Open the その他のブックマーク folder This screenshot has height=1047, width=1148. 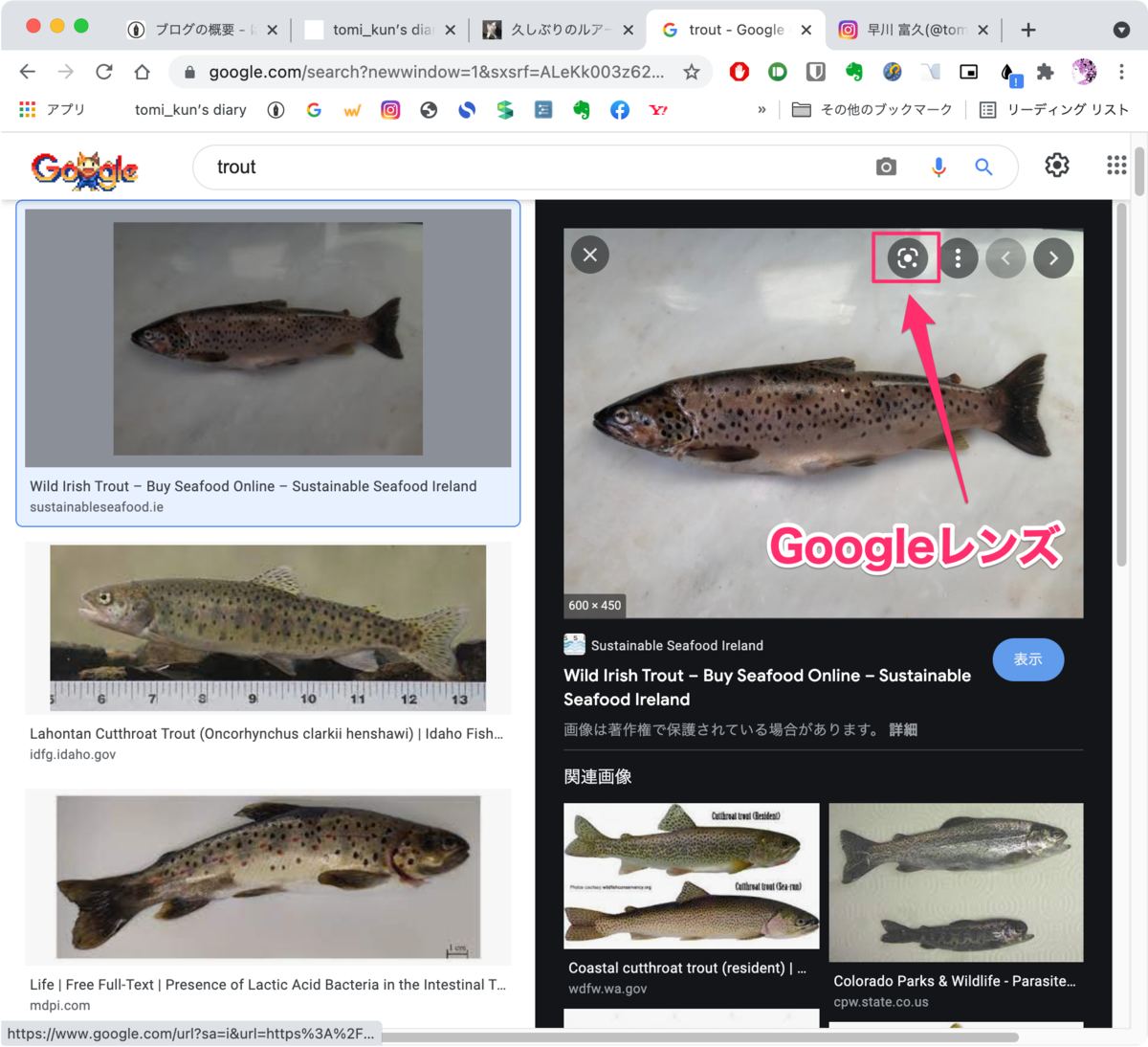872,110
